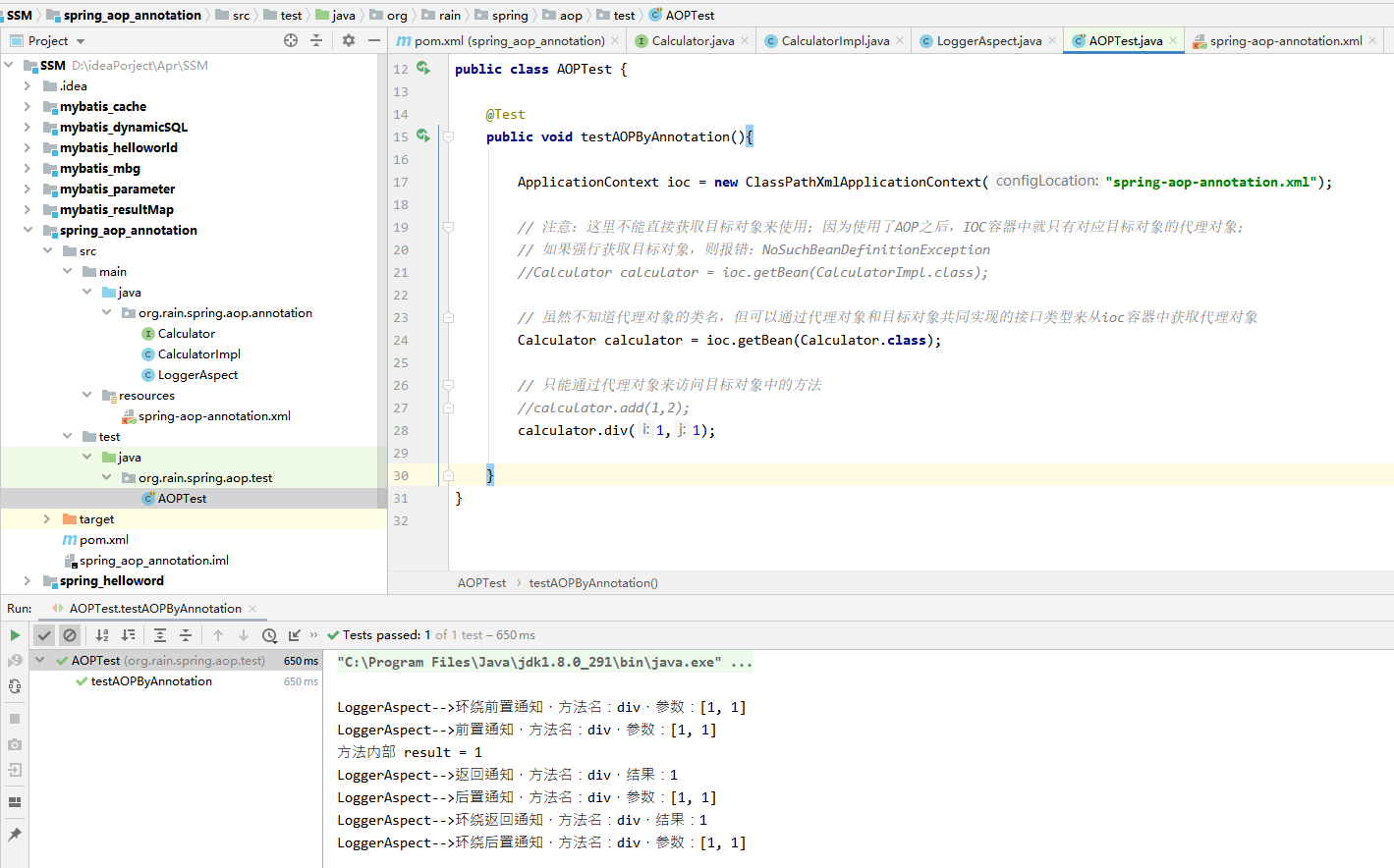Expand the mybatis_dynamicSQL module
This screenshot has width=1394, height=868.
coord(28,127)
